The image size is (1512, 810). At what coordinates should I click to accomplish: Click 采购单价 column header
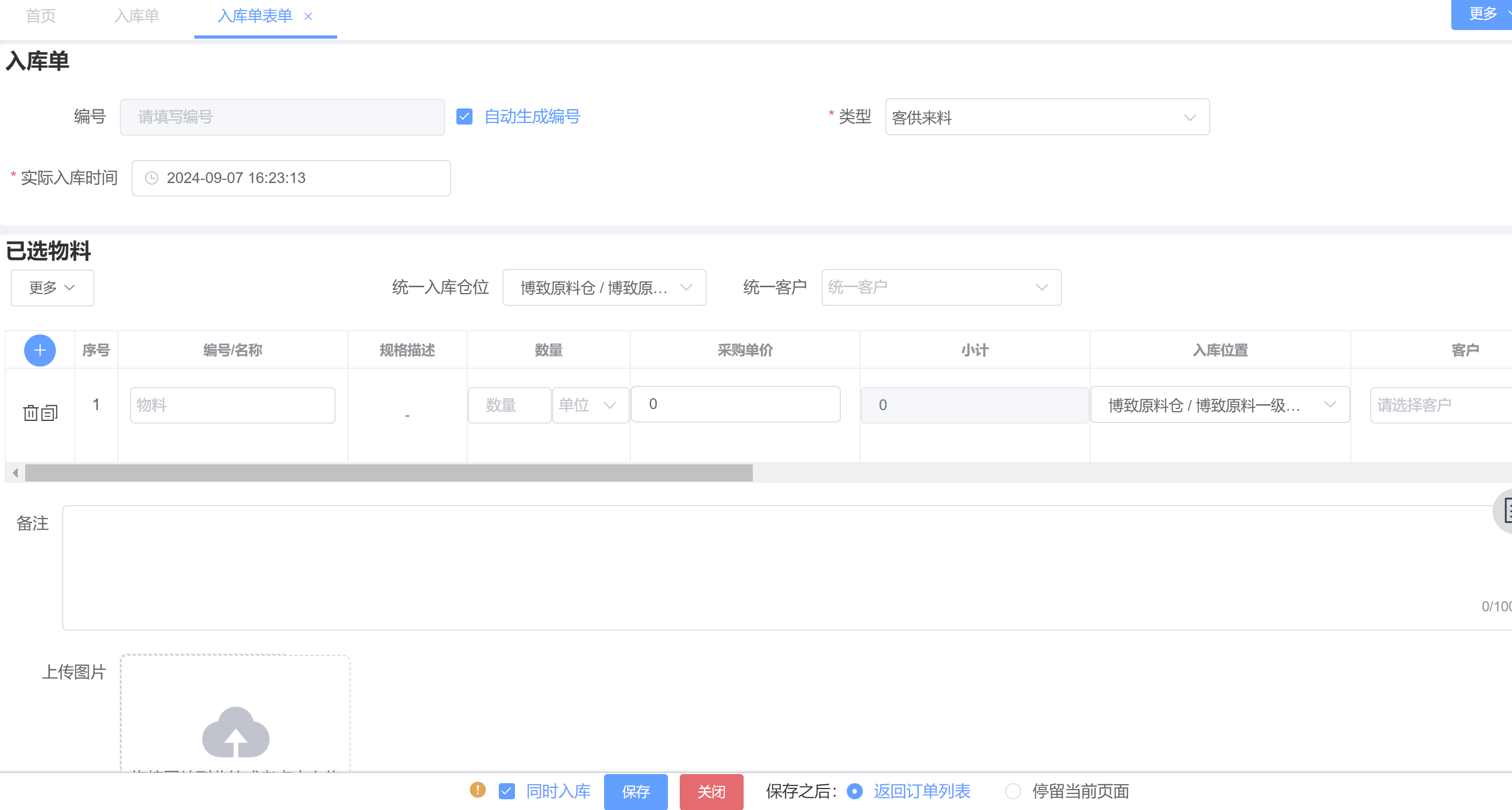click(x=745, y=351)
